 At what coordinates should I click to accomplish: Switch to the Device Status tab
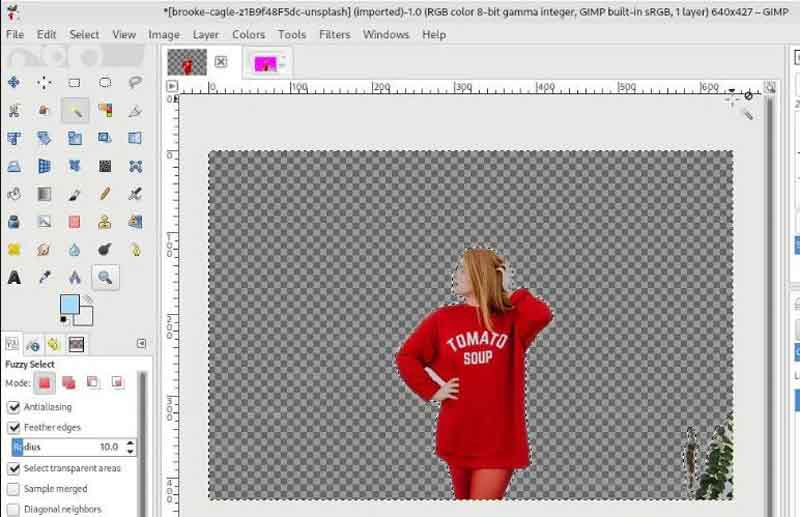(33, 344)
